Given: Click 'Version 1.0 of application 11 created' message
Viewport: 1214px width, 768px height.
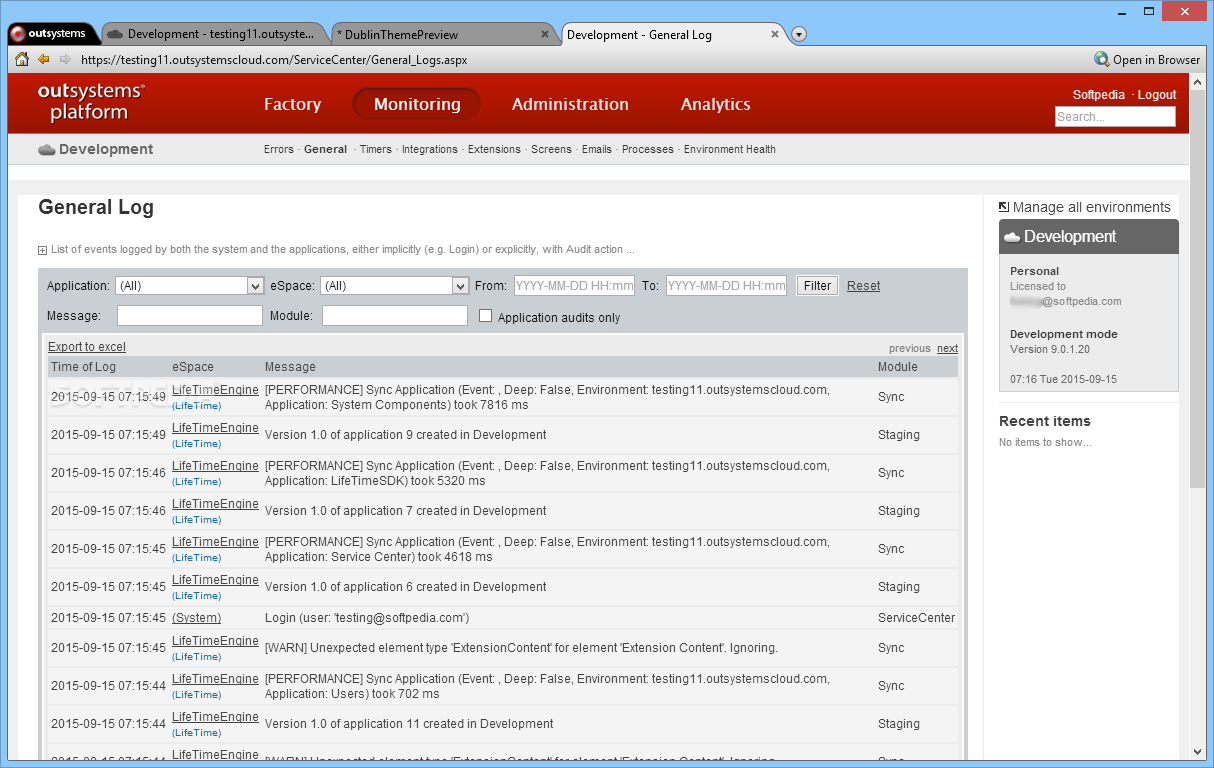Looking at the screenshot, I should click(409, 724).
